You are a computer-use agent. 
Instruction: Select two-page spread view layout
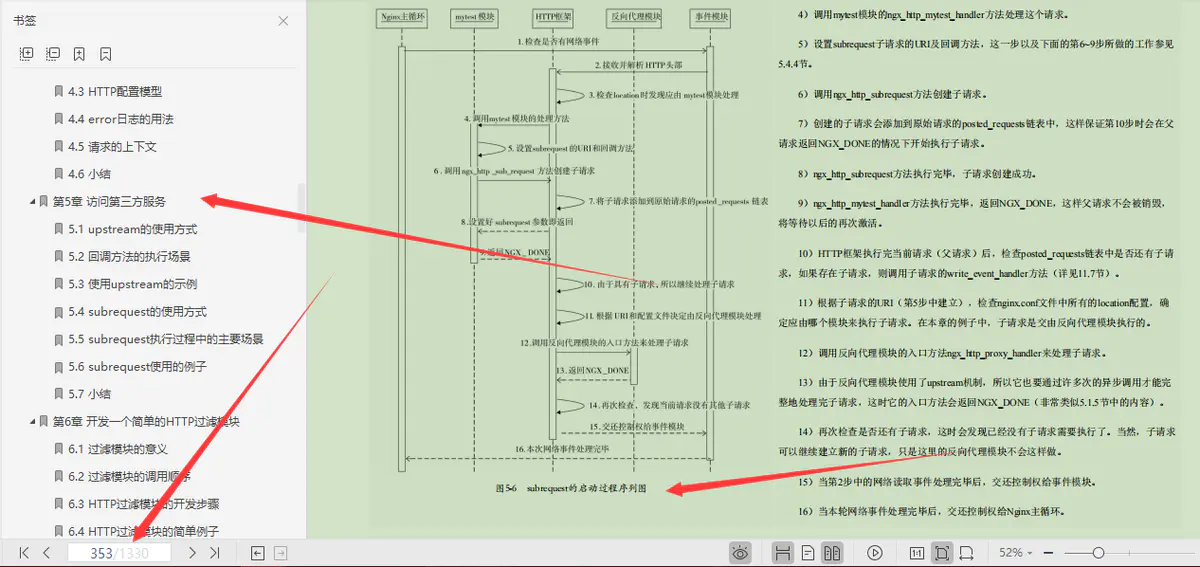(832, 552)
